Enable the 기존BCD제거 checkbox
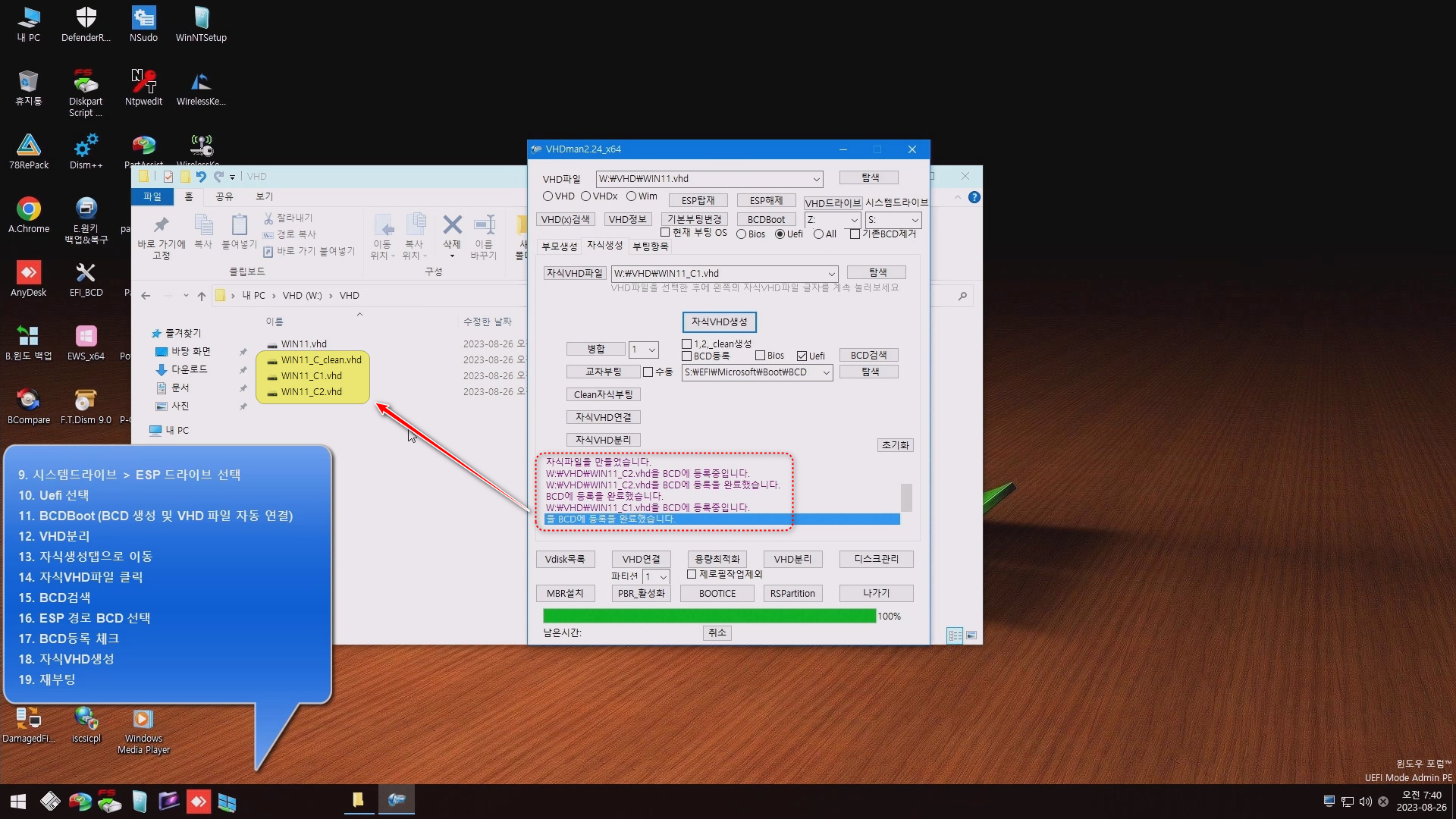The width and height of the screenshot is (1456, 819). pos(855,234)
